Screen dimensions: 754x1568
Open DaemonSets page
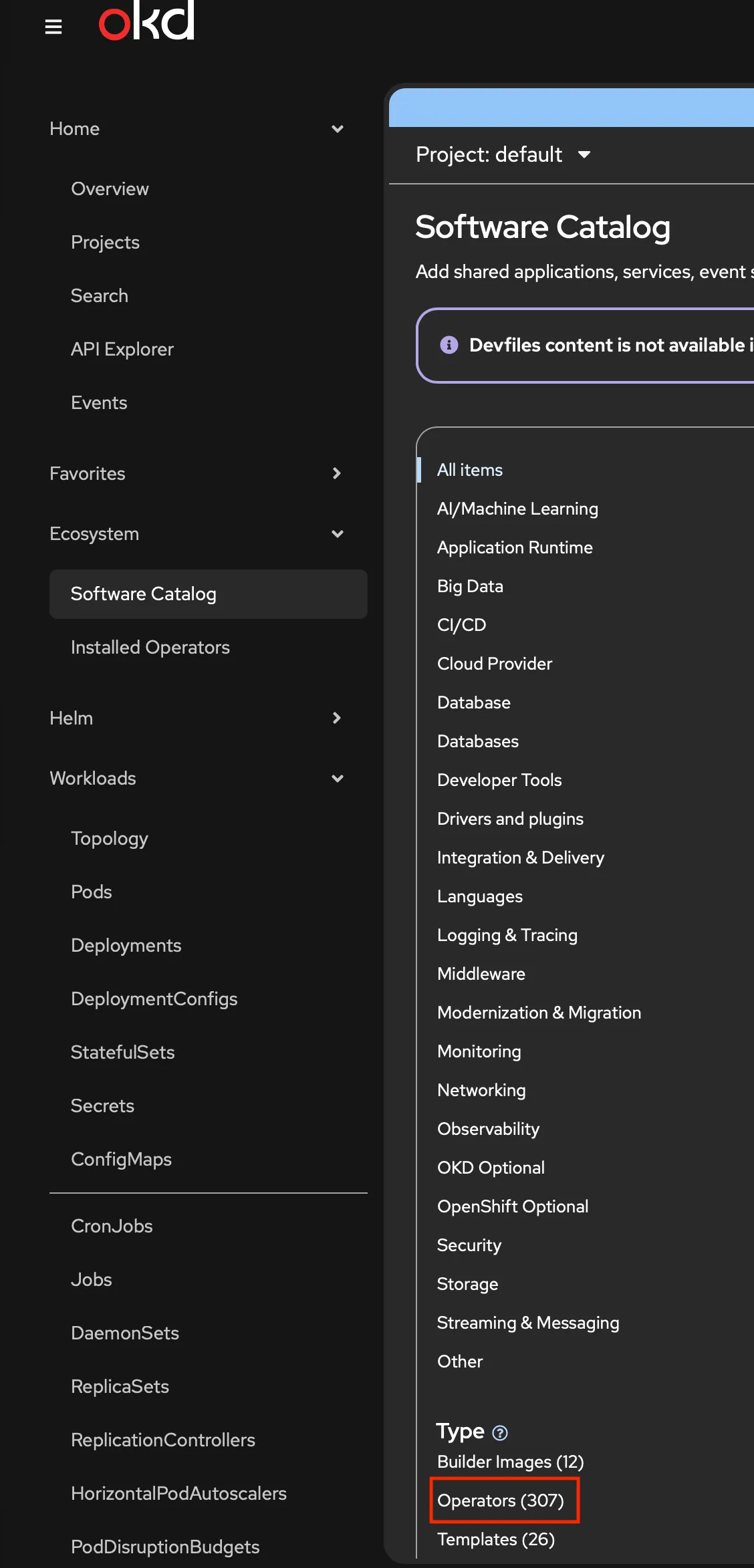coord(124,1333)
